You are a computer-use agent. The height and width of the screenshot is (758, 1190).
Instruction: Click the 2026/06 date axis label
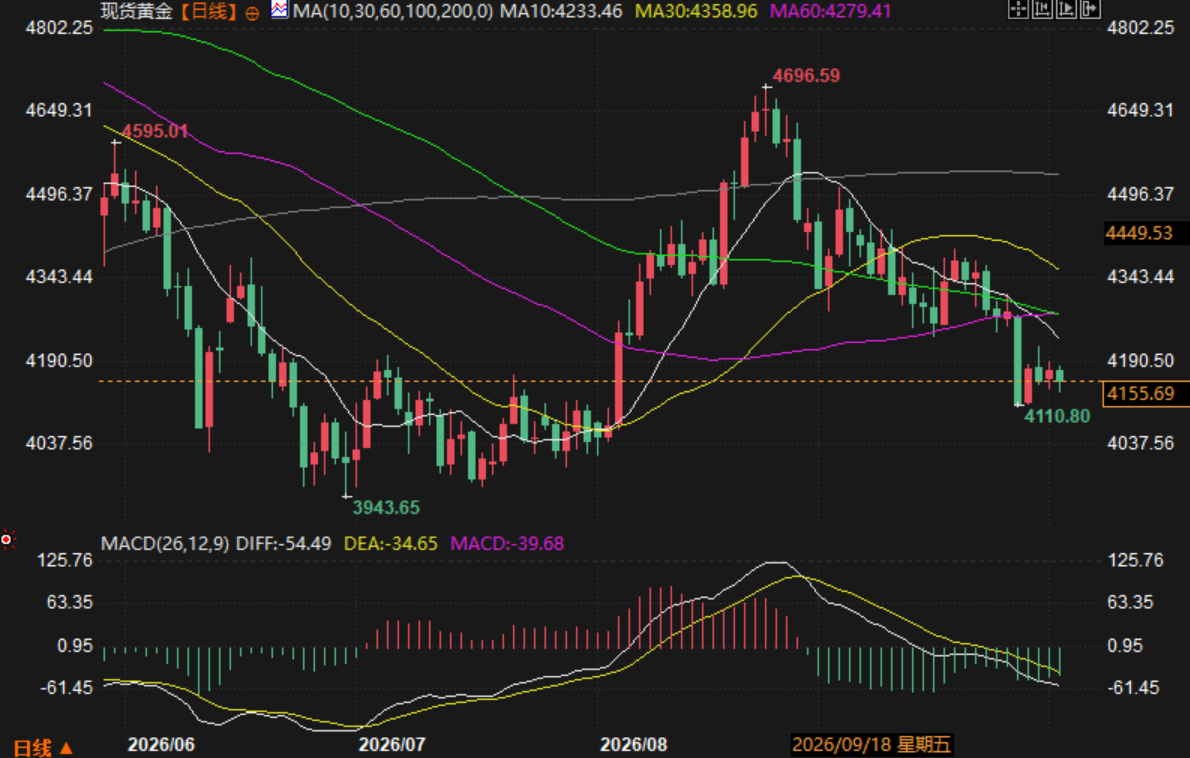pyautogui.click(x=161, y=745)
